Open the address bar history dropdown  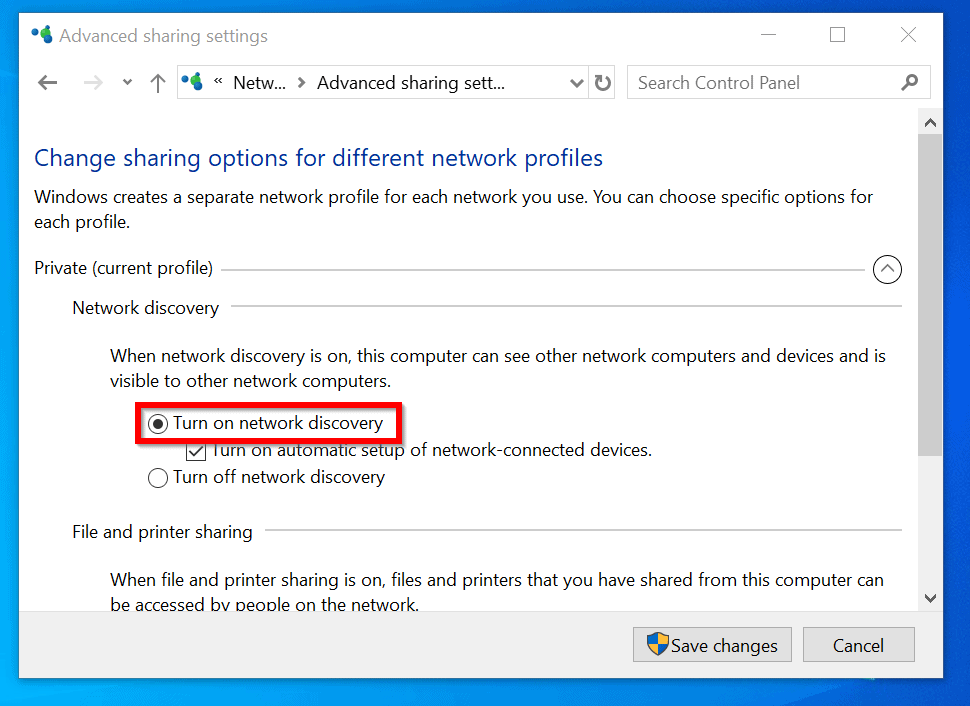coord(576,83)
